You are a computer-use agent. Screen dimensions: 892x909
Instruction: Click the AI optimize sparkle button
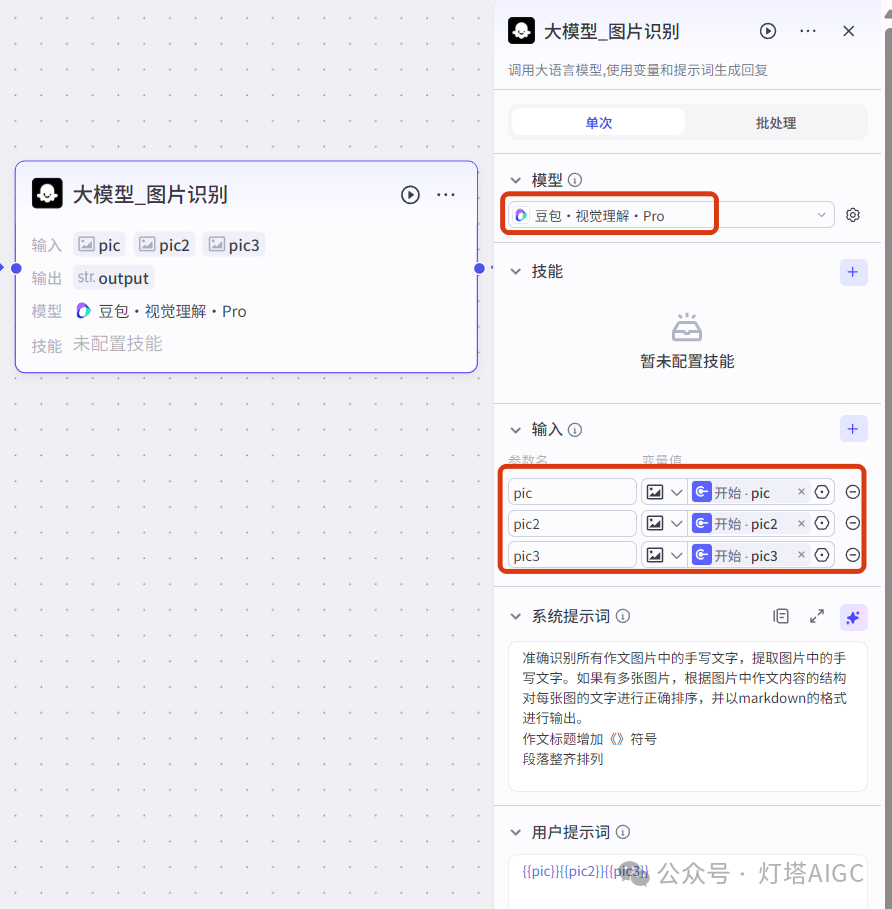pos(853,617)
